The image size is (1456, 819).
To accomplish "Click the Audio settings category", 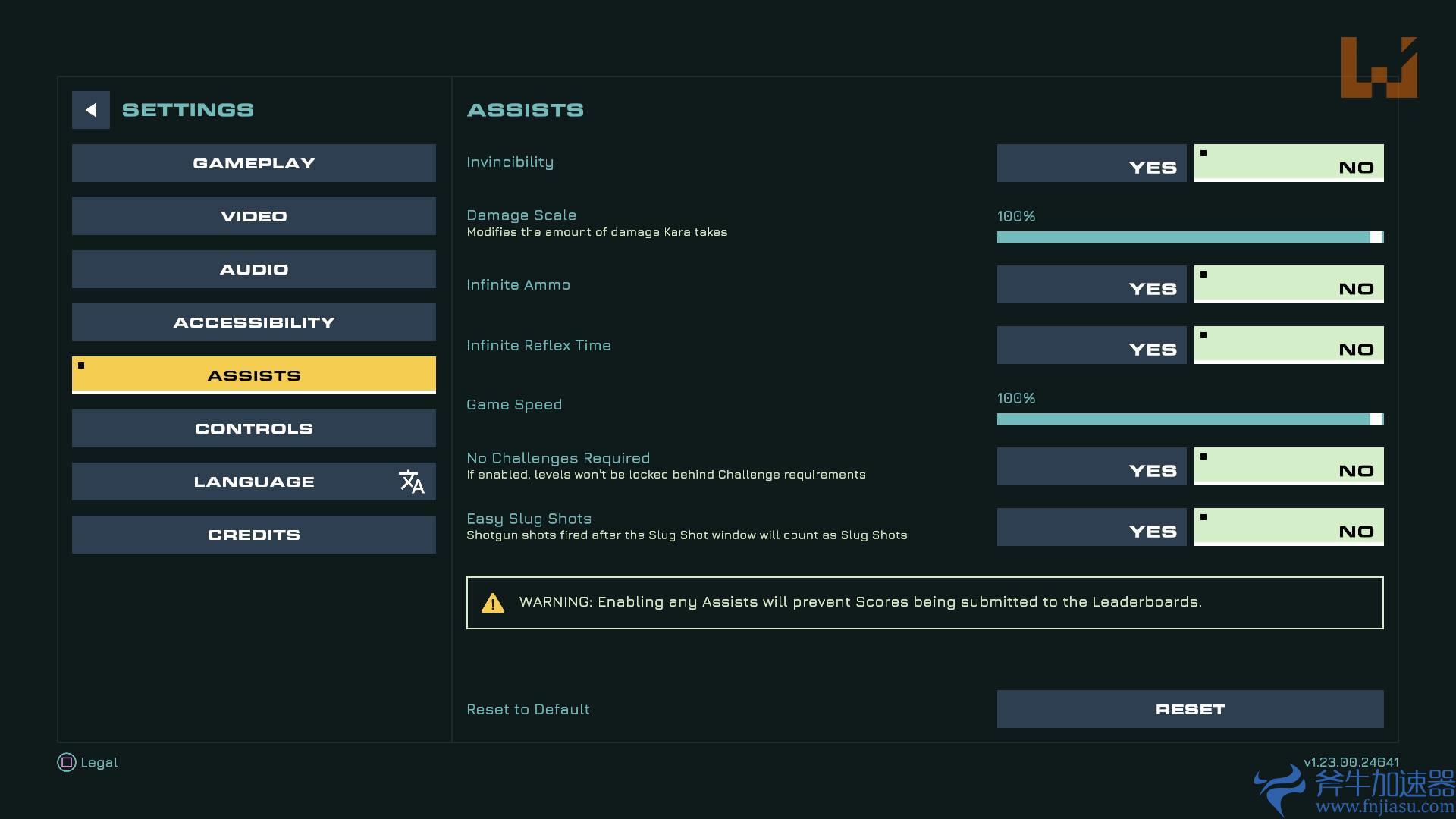I will click(x=254, y=269).
